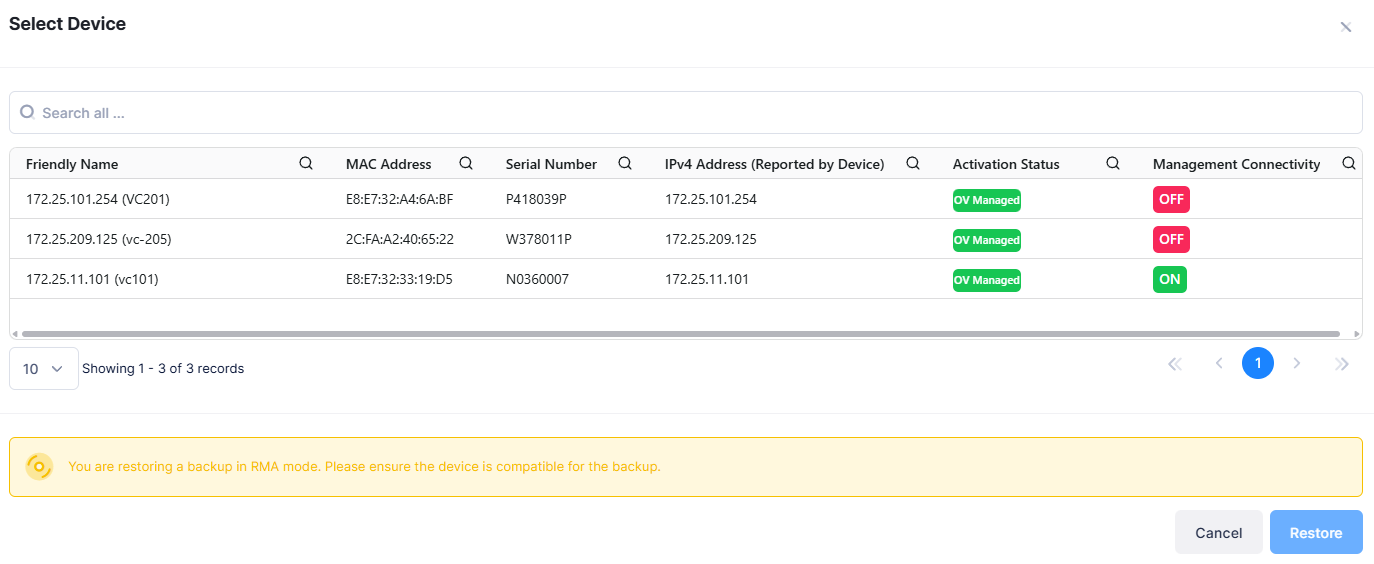Click search icon in MAC Address column
This screenshot has width=1374, height=564.
click(466, 164)
